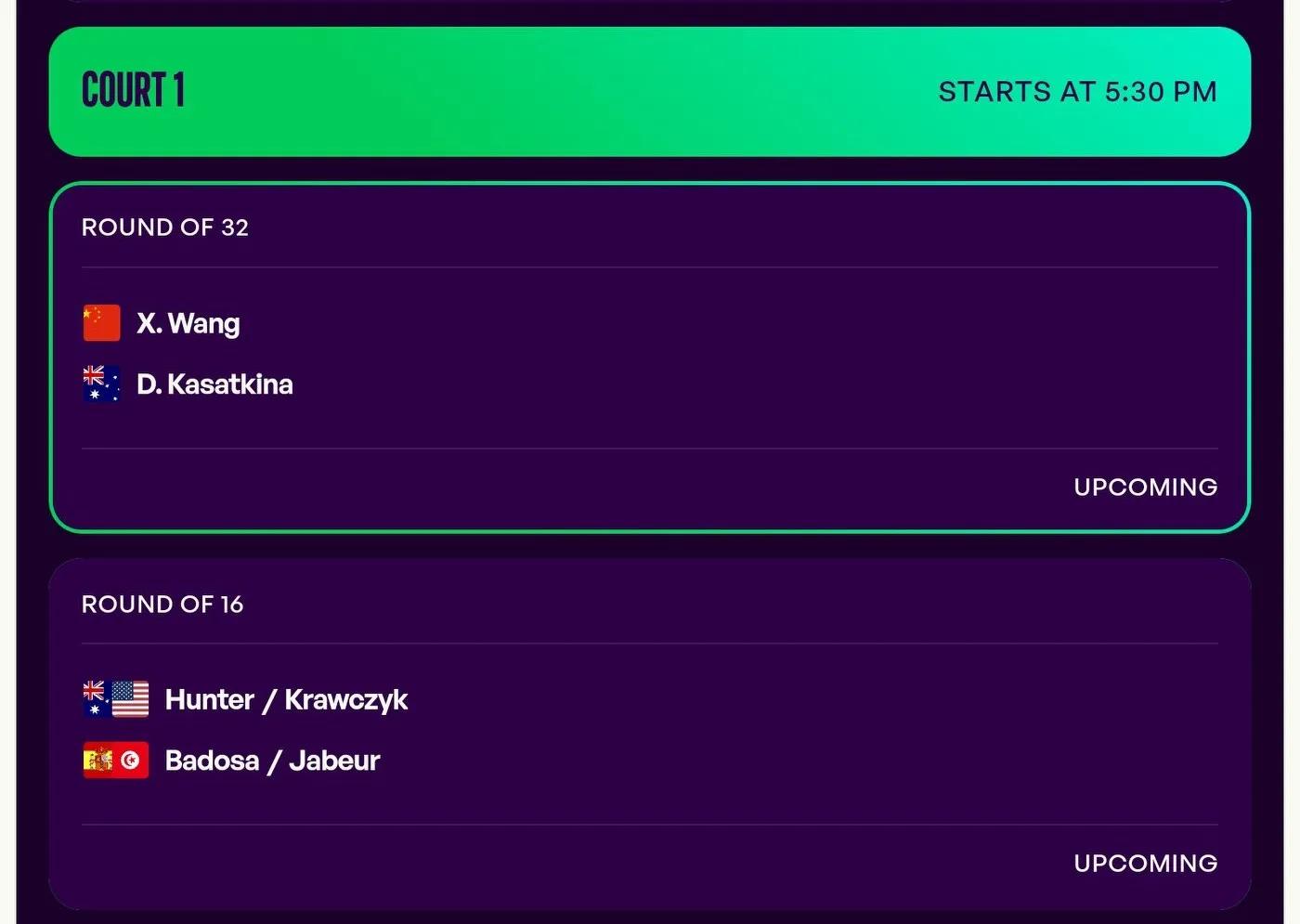Viewport: 1300px width, 924px height.
Task: Click the Australia flag beside D. Kasatkina
Action: tap(101, 384)
